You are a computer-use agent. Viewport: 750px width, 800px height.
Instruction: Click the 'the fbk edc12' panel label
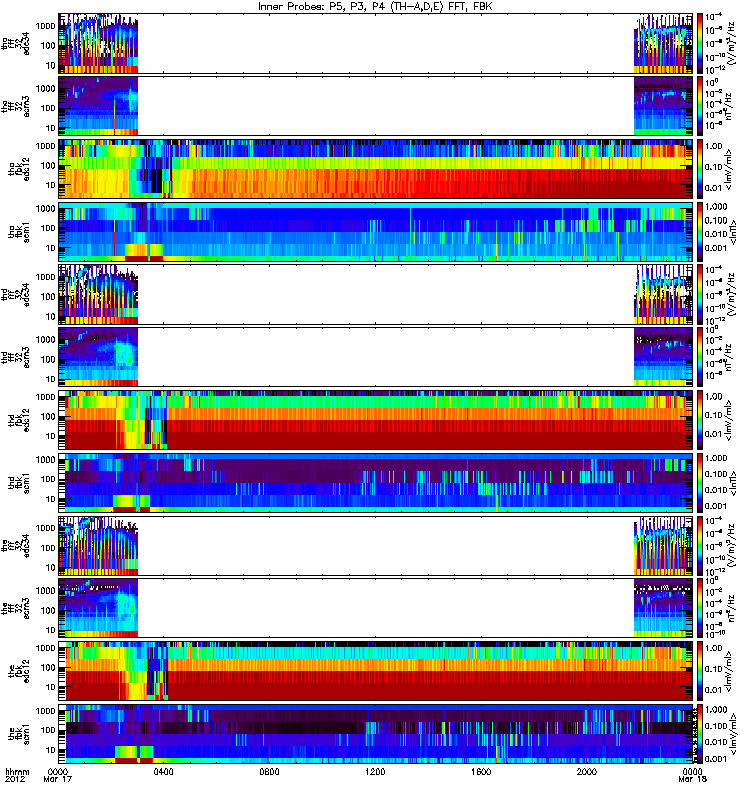tap(19, 671)
